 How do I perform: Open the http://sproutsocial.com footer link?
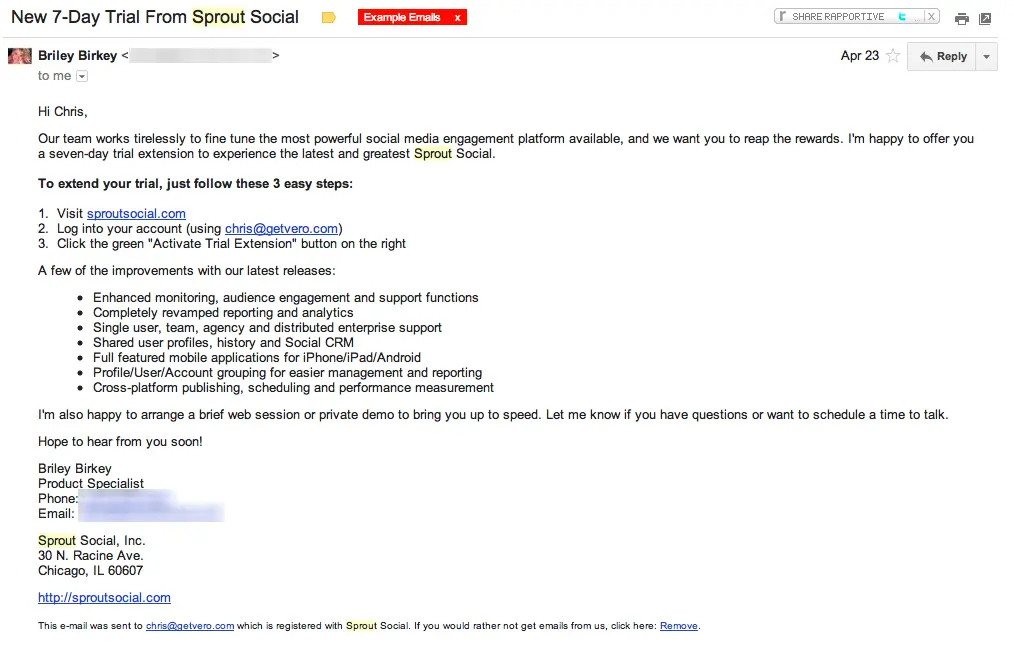point(104,598)
